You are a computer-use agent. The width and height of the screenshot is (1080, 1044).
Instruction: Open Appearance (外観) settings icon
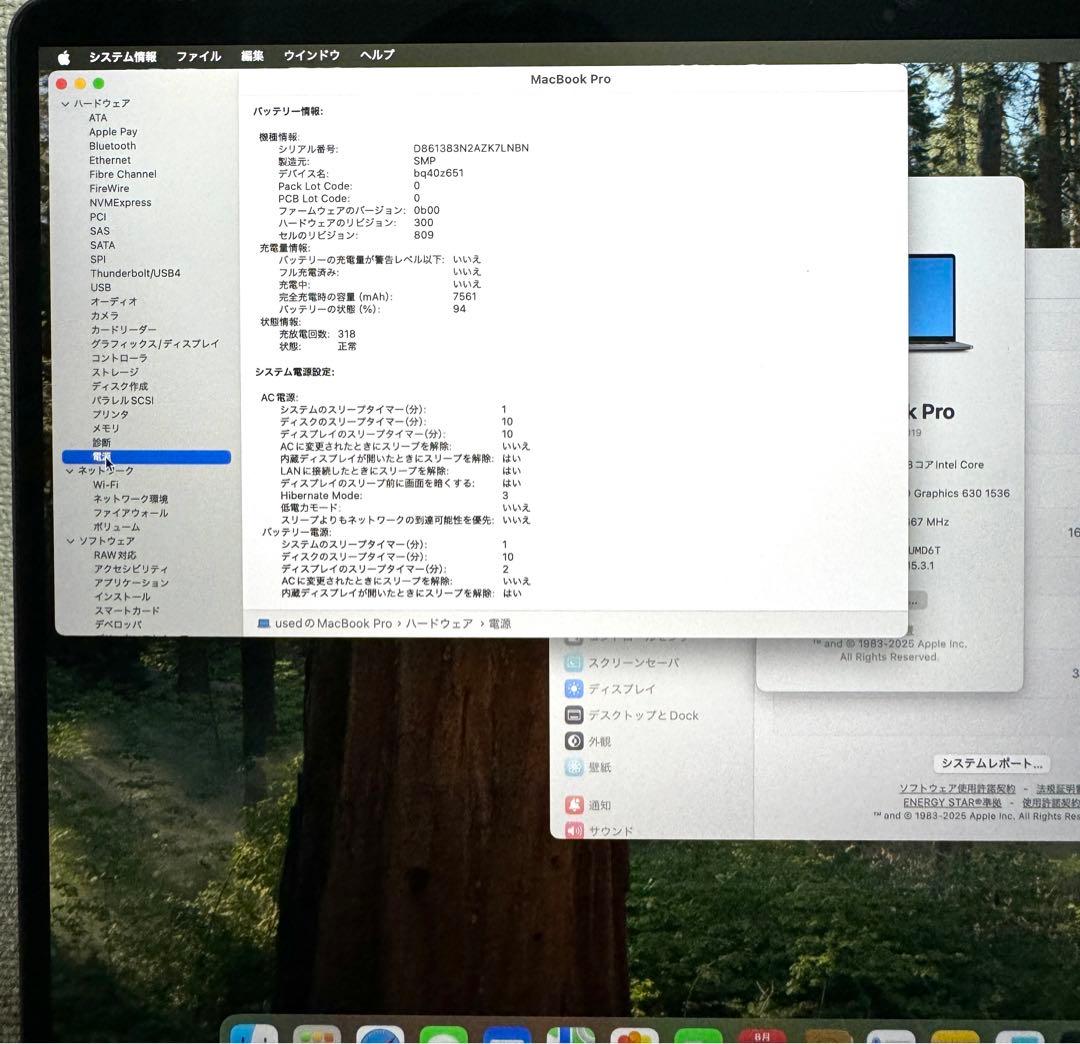pyautogui.click(x=573, y=741)
